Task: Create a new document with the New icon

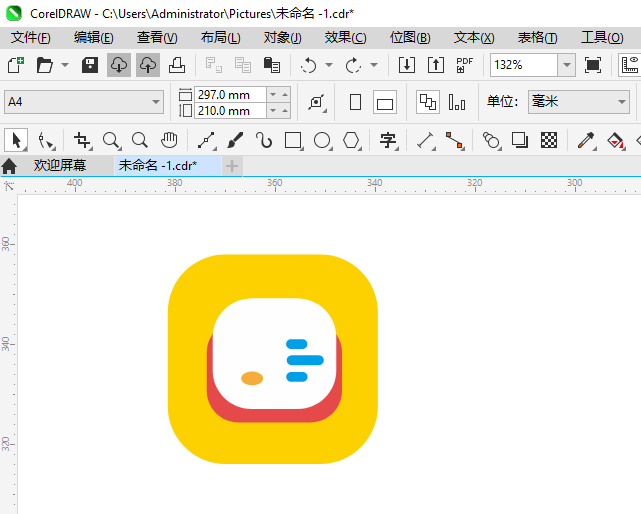Action: pyautogui.click(x=16, y=65)
